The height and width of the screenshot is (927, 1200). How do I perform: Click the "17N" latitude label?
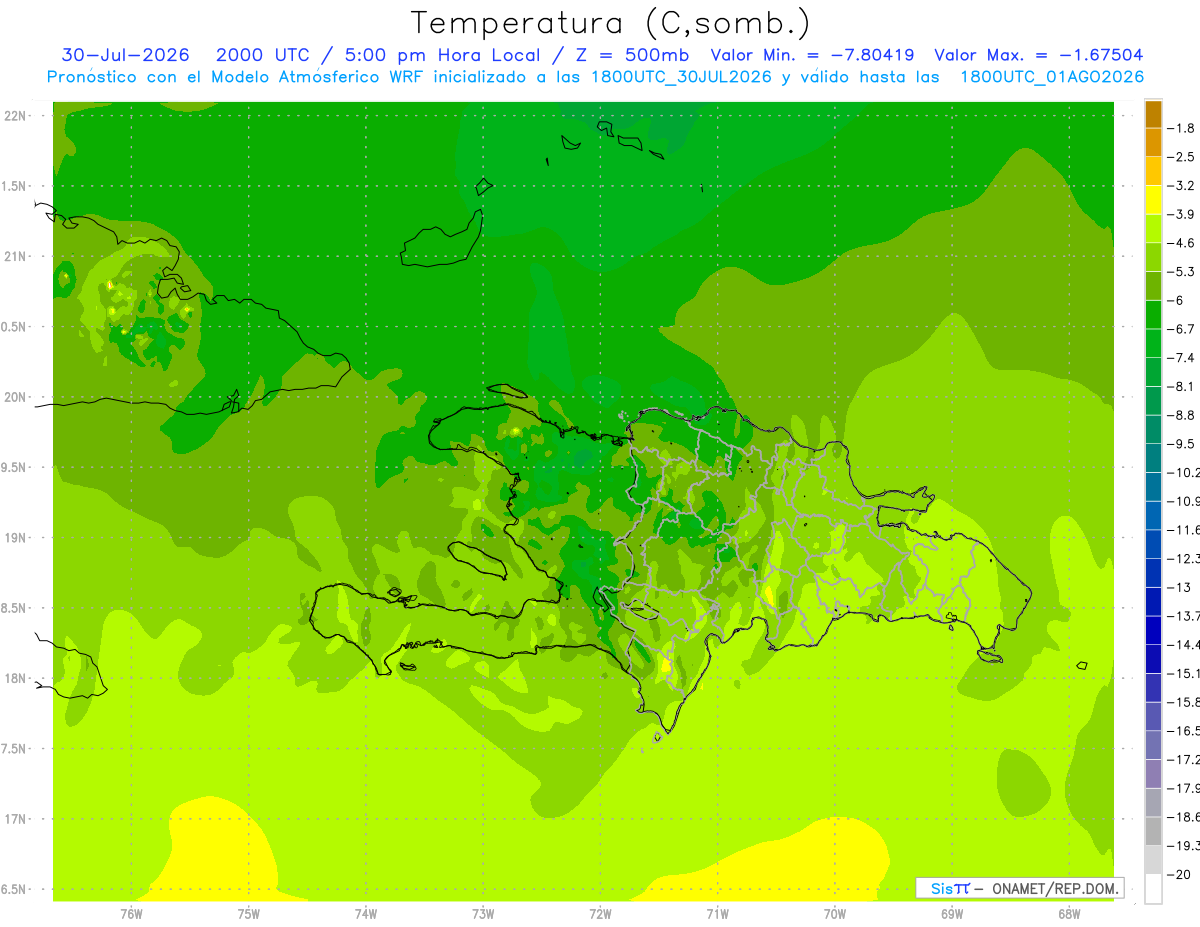[16, 819]
